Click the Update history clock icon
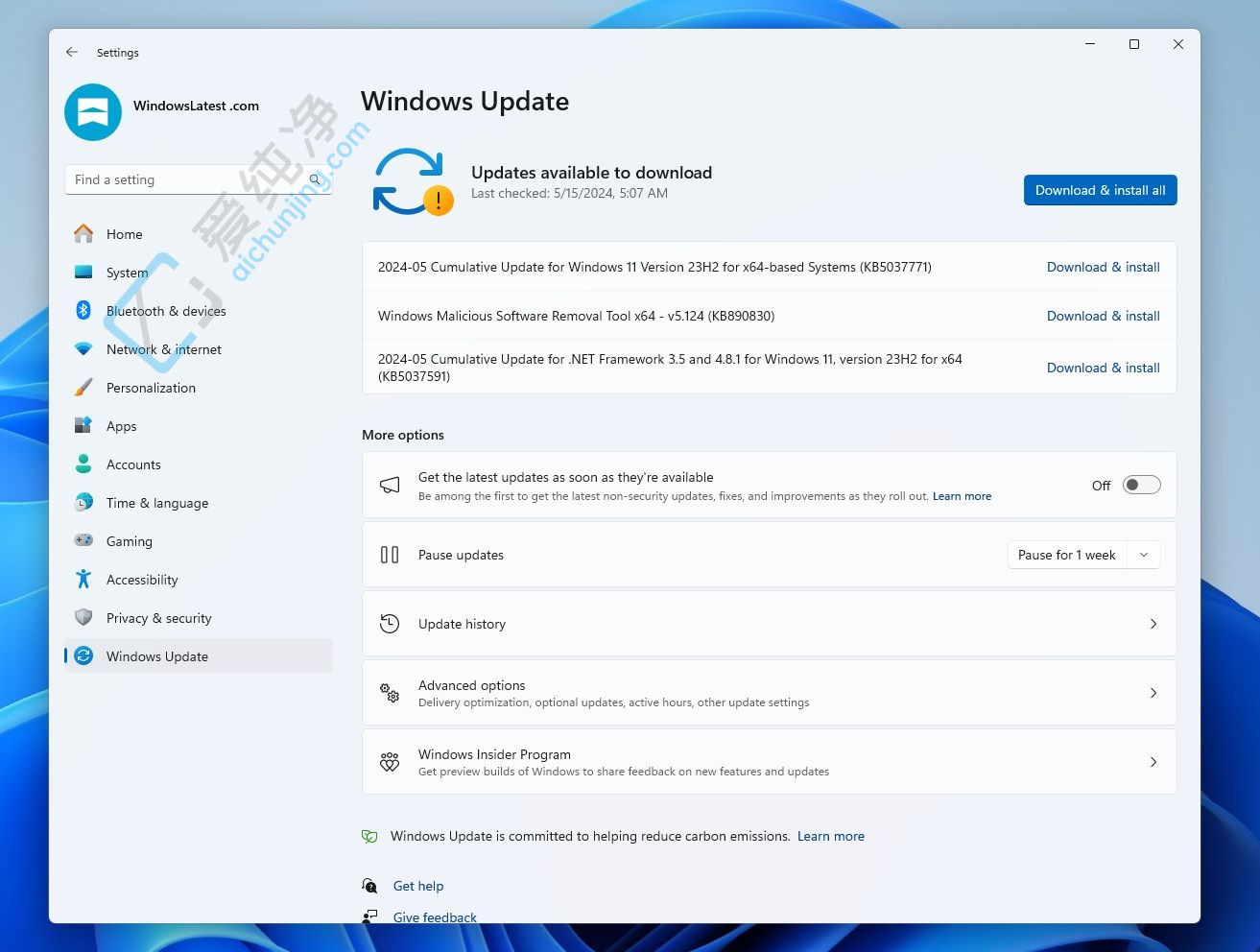Screen dimensions: 1260x952 tap(390, 624)
